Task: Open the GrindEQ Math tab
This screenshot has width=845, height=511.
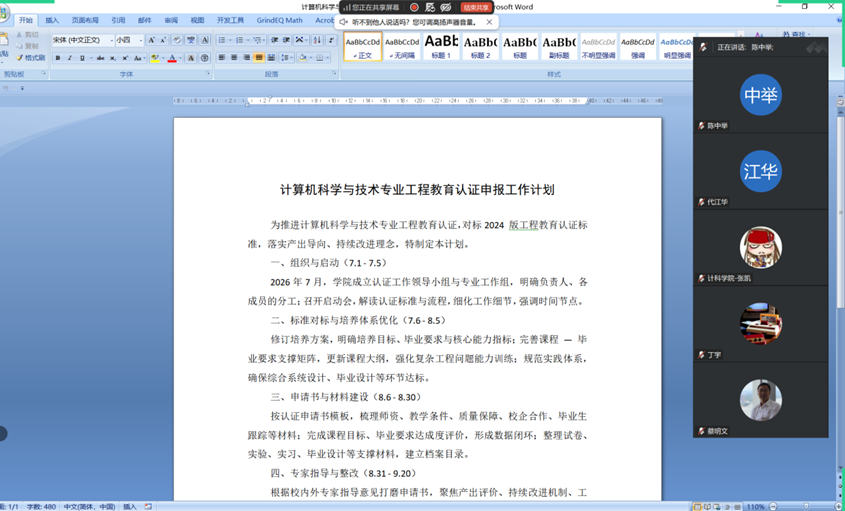Action: point(280,20)
